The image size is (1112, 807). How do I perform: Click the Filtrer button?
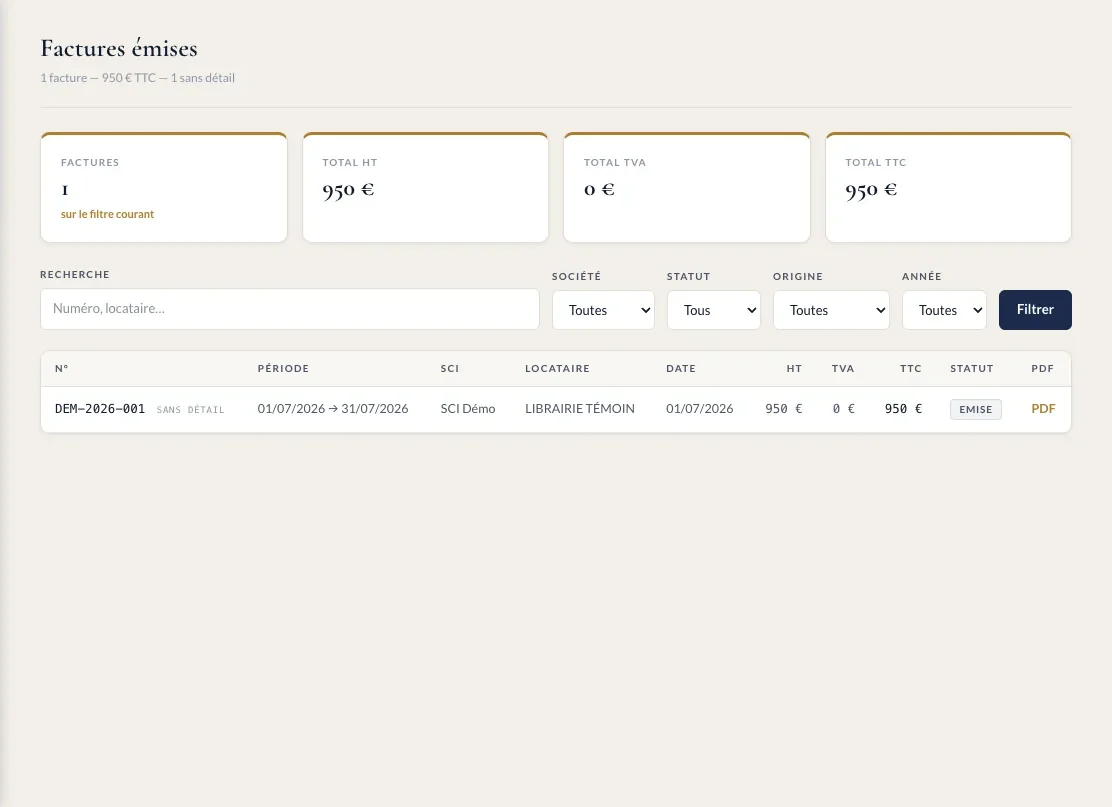coord(1035,310)
